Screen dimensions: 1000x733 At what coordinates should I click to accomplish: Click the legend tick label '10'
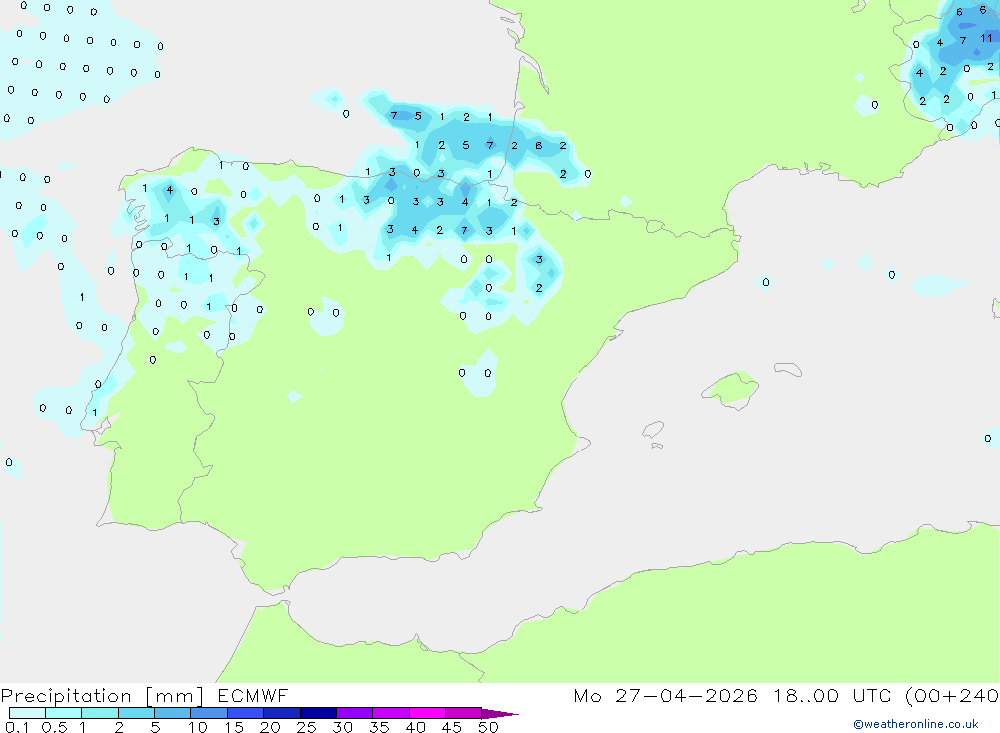198,727
